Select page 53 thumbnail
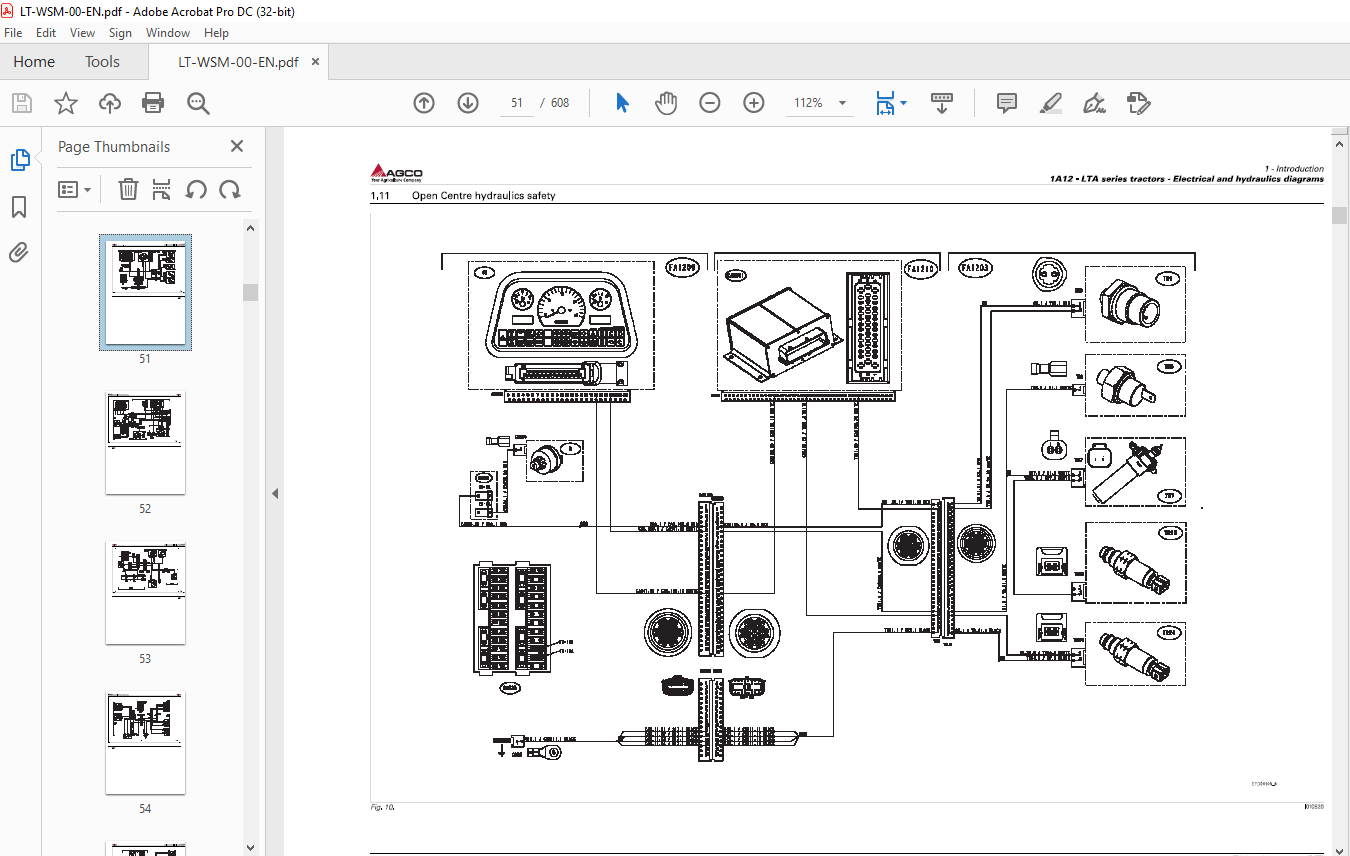The width and height of the screenshot is (1350, 856). tap(145, 593)
